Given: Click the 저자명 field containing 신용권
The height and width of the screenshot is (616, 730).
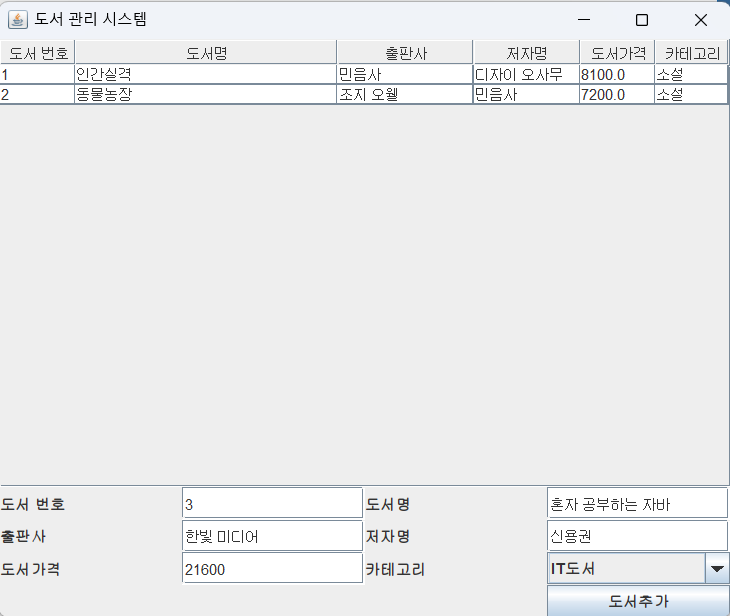Looking at the screenshot, I should point(637,536).
